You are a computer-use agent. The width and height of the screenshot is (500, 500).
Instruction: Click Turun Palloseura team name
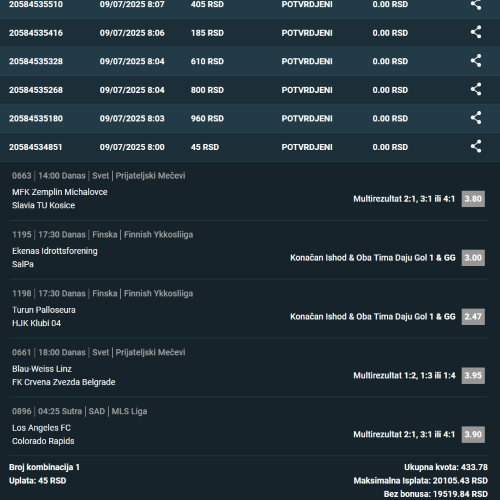pyautogui.click(x=44, y=310)
